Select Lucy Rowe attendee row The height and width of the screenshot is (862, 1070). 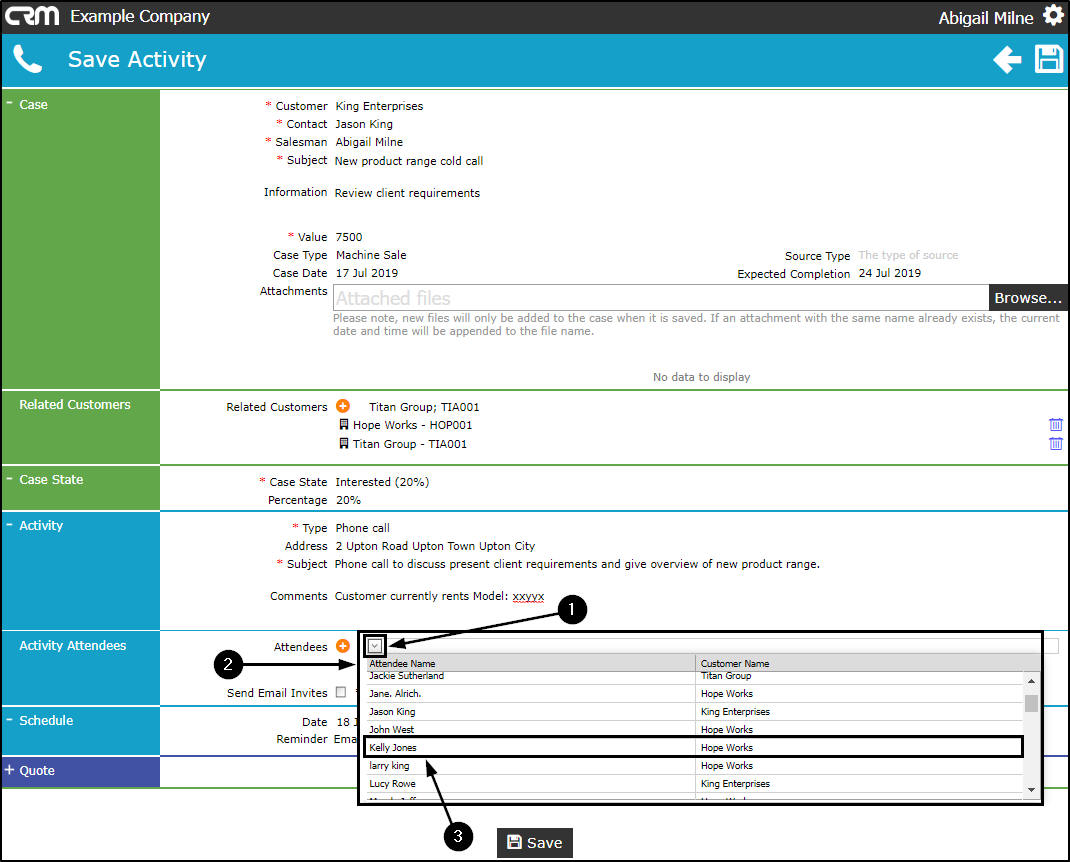point(694,784)
